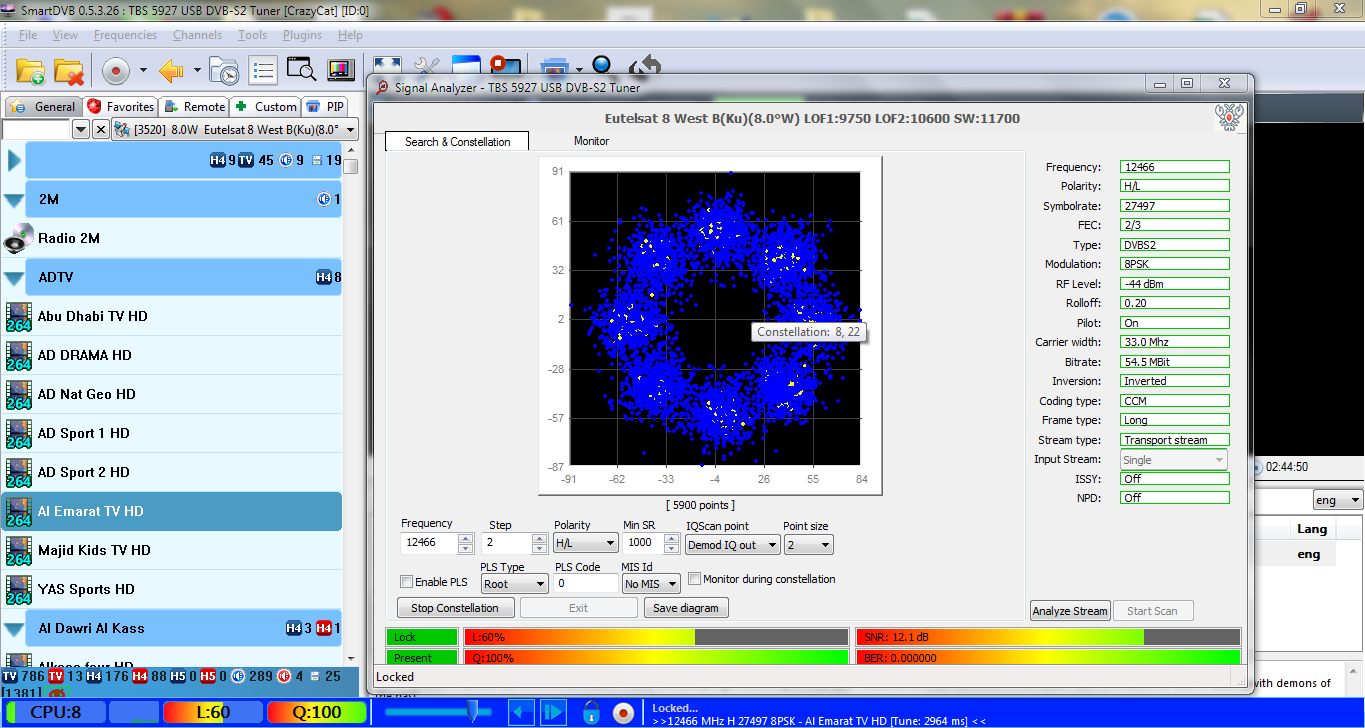Open the satellite selector Eutelsat 8 West dropdown
The height and width of the screenshot is (728, 1365).
235,129
